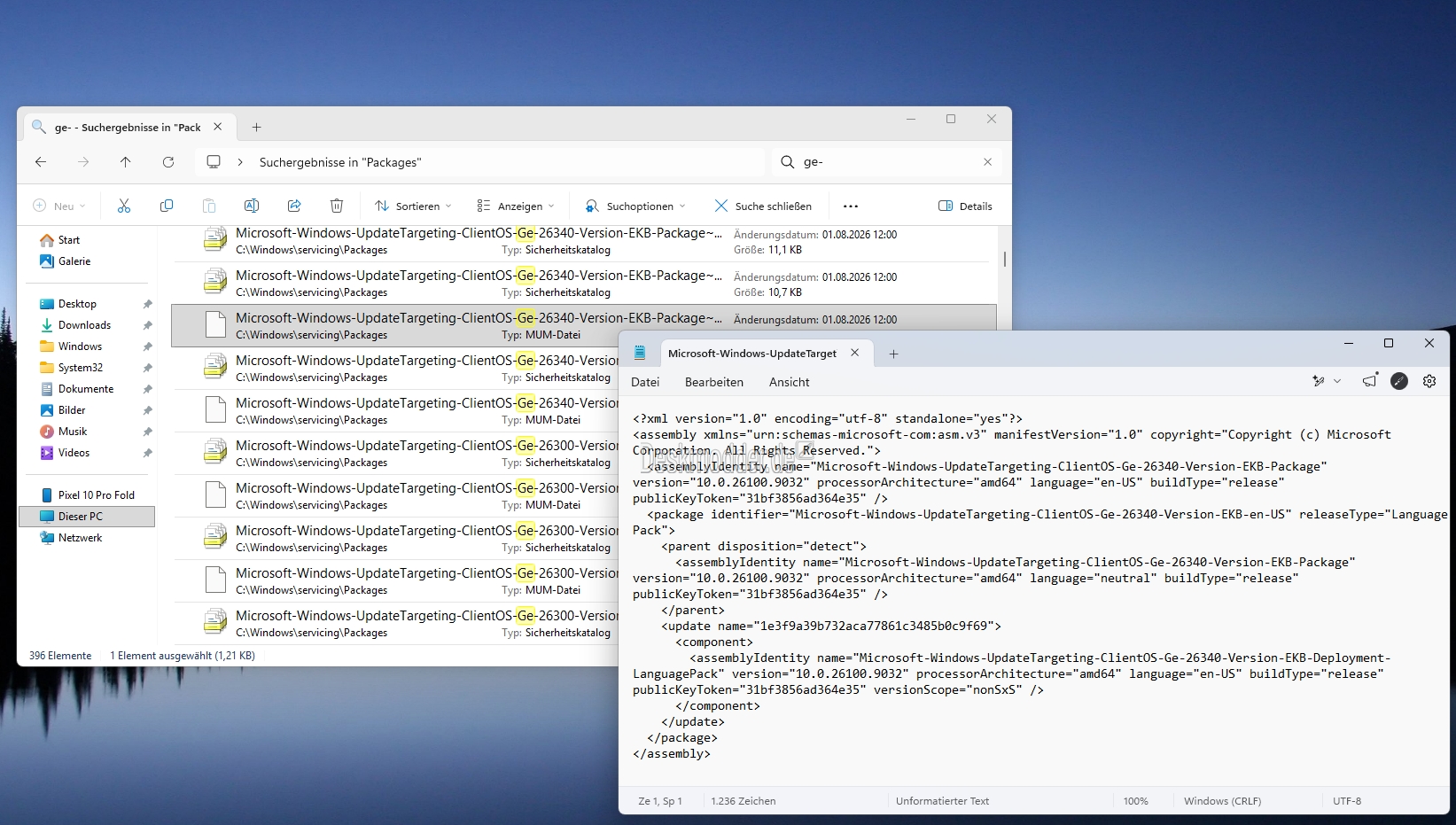Viewport: 1456px width, 825px height.
Task: Click the forward arrow in File Explorer
Action: point(83,162)
